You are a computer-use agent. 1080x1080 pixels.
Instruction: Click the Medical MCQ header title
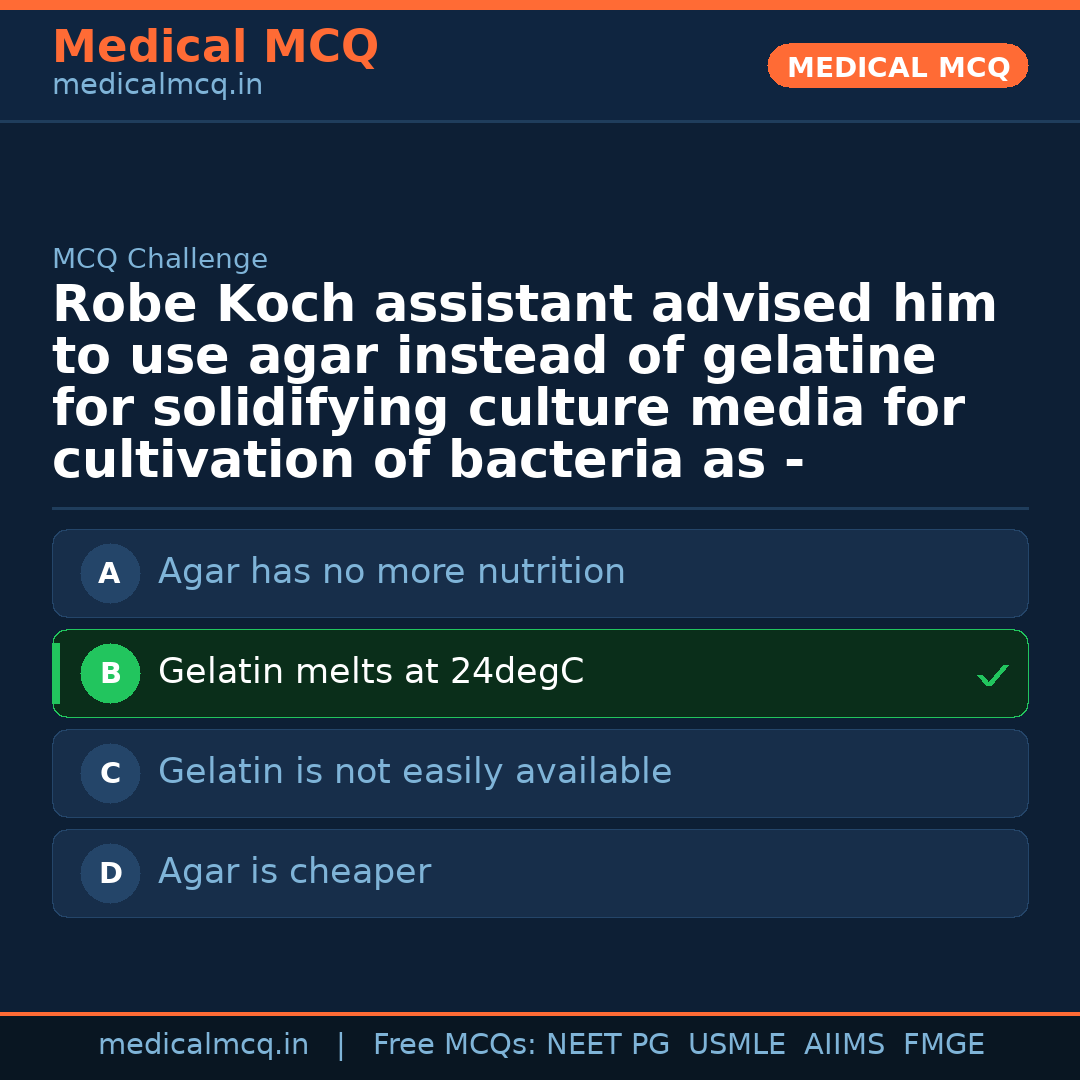click(215, 47)
